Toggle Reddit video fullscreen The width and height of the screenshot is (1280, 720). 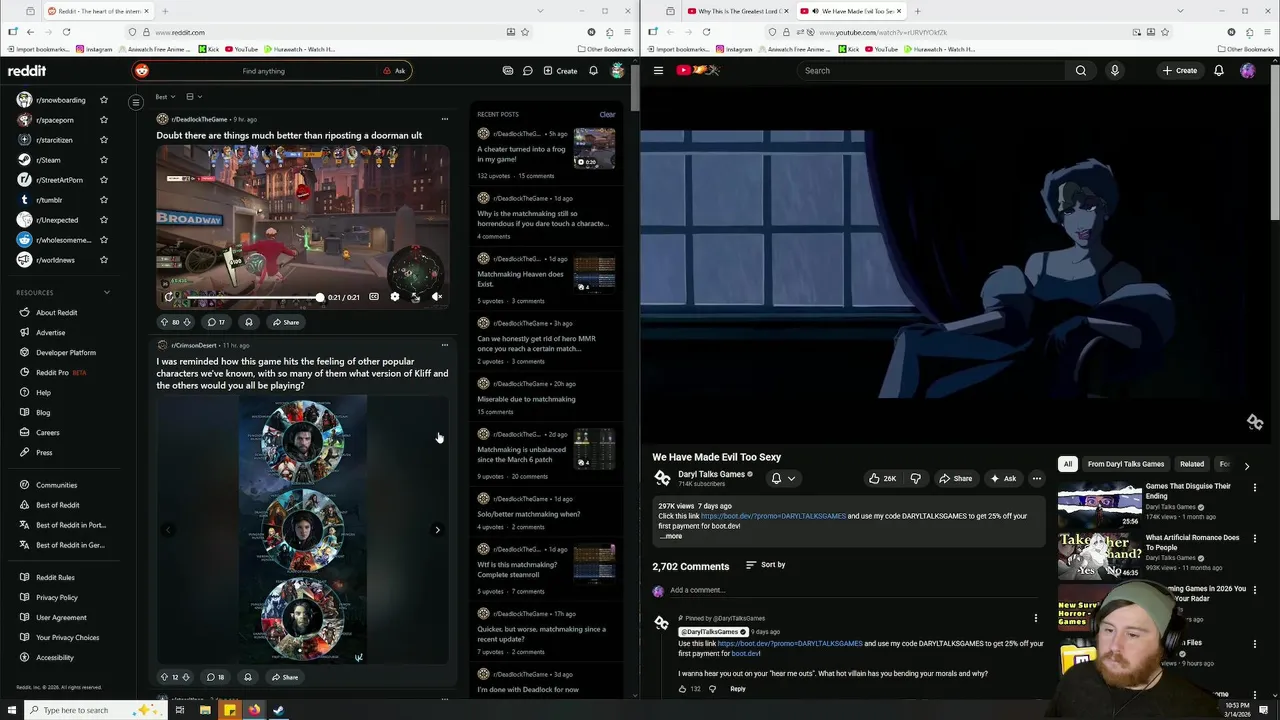pos(416,297)
